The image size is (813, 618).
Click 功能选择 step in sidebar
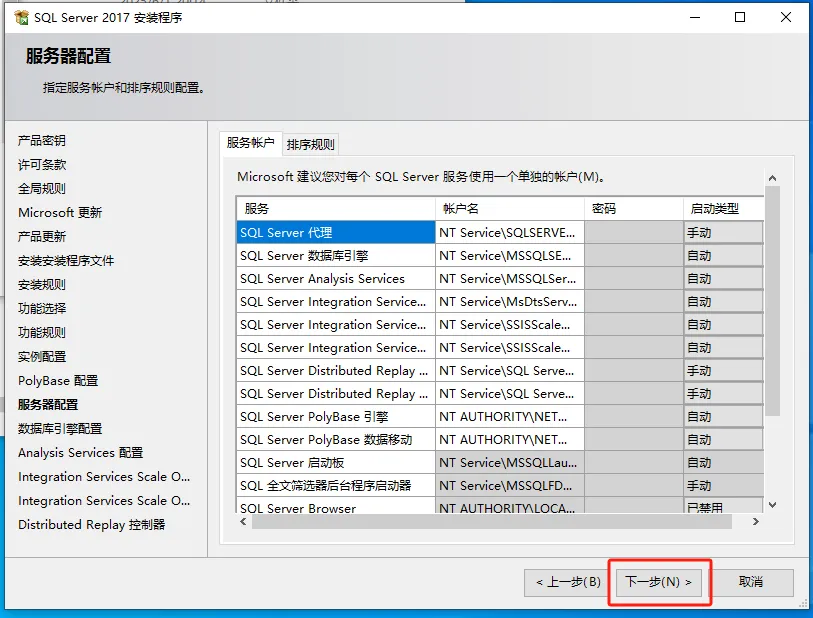42,308
